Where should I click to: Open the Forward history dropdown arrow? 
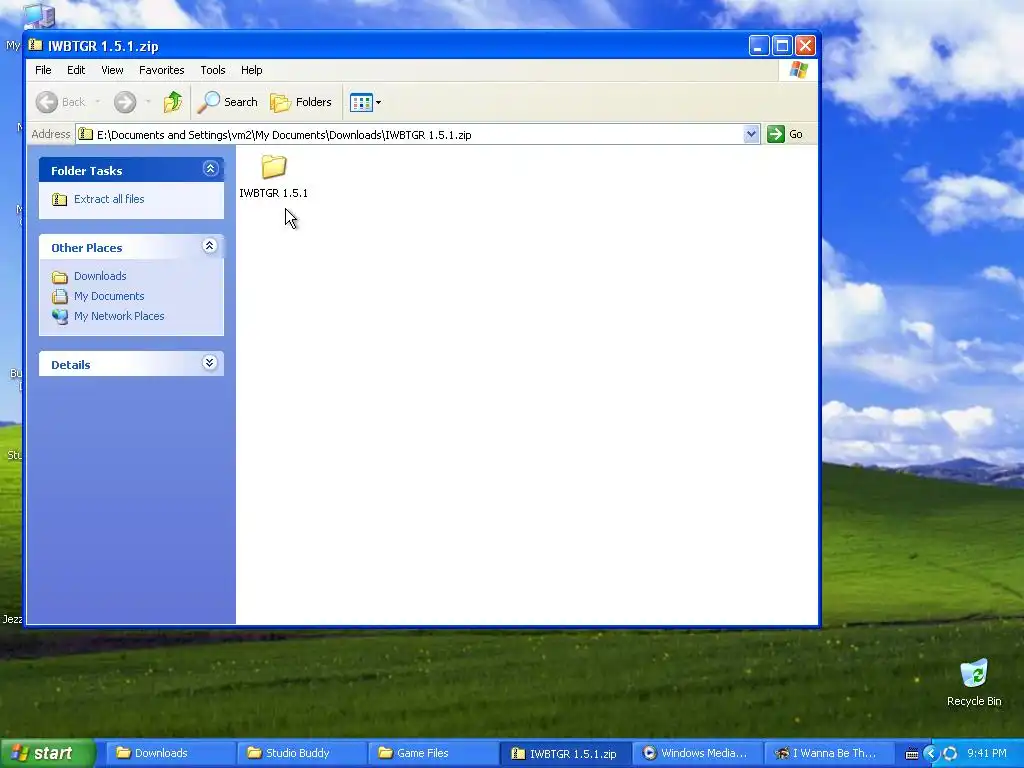[148, 102]
